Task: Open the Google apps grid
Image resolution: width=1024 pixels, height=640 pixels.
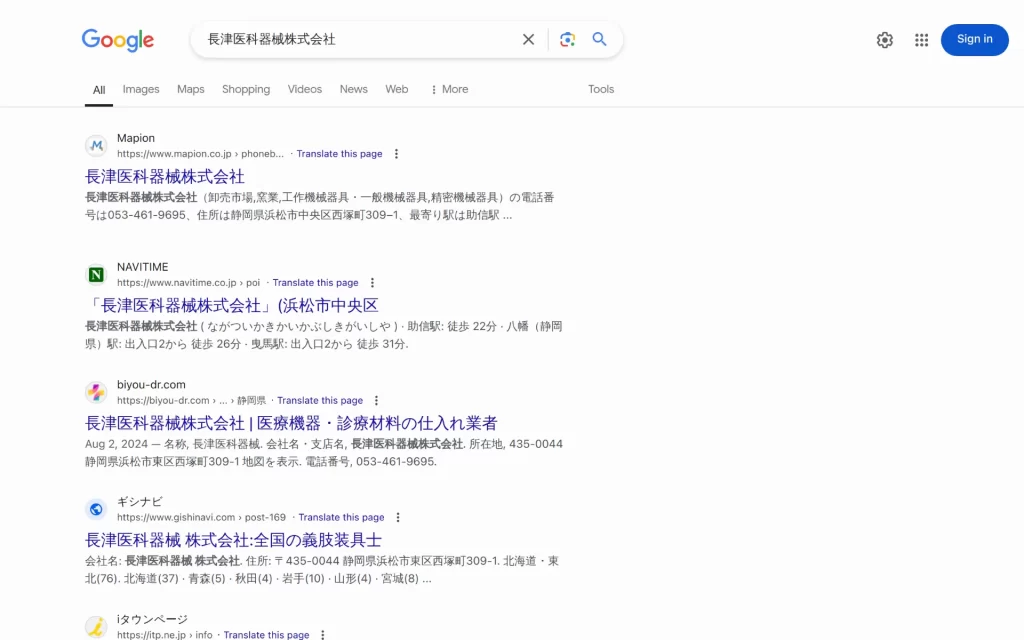Action: (x=921, y=40)
